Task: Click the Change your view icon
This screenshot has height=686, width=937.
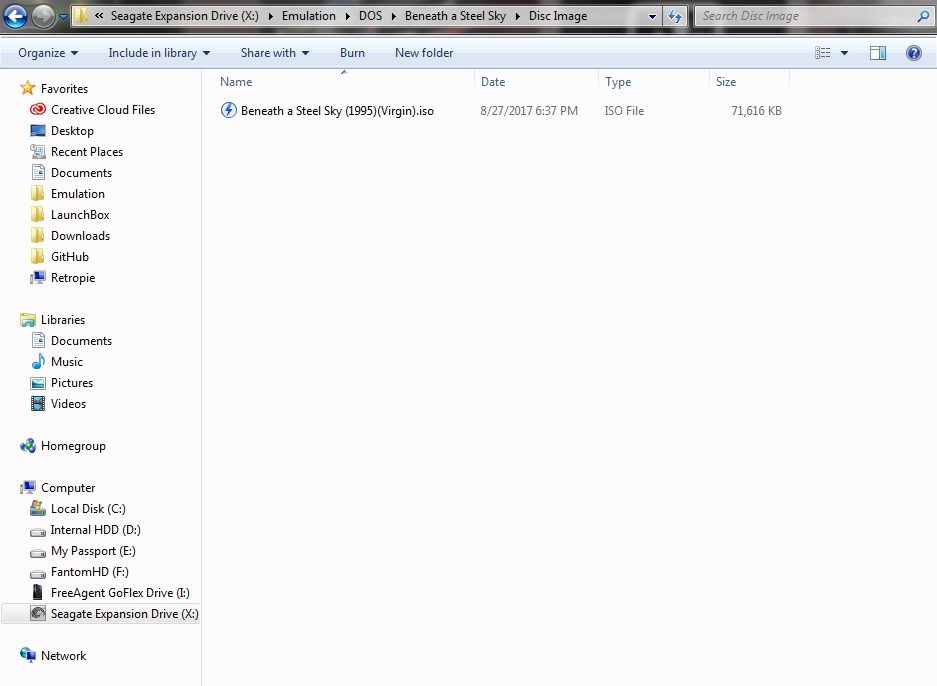Action: pyautogui.click(x=823, y=53)
